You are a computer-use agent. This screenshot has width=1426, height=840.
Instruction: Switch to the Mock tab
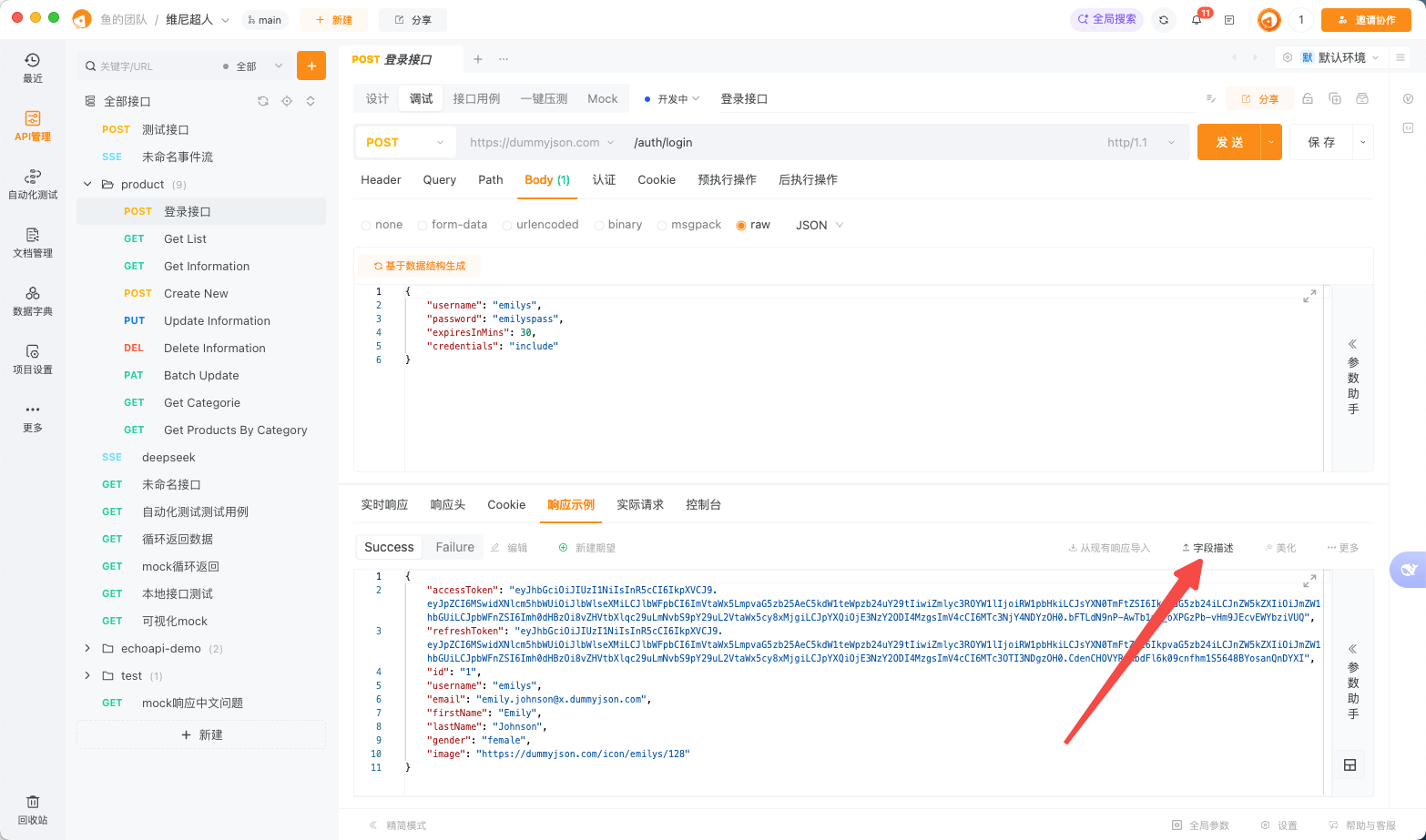(x=602, y=98)
